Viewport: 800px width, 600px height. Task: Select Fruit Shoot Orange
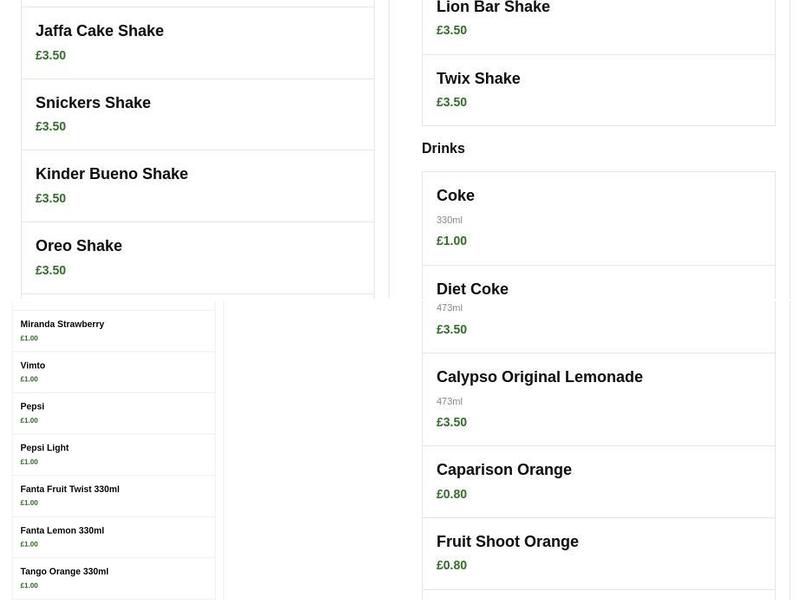pos(598,553)
